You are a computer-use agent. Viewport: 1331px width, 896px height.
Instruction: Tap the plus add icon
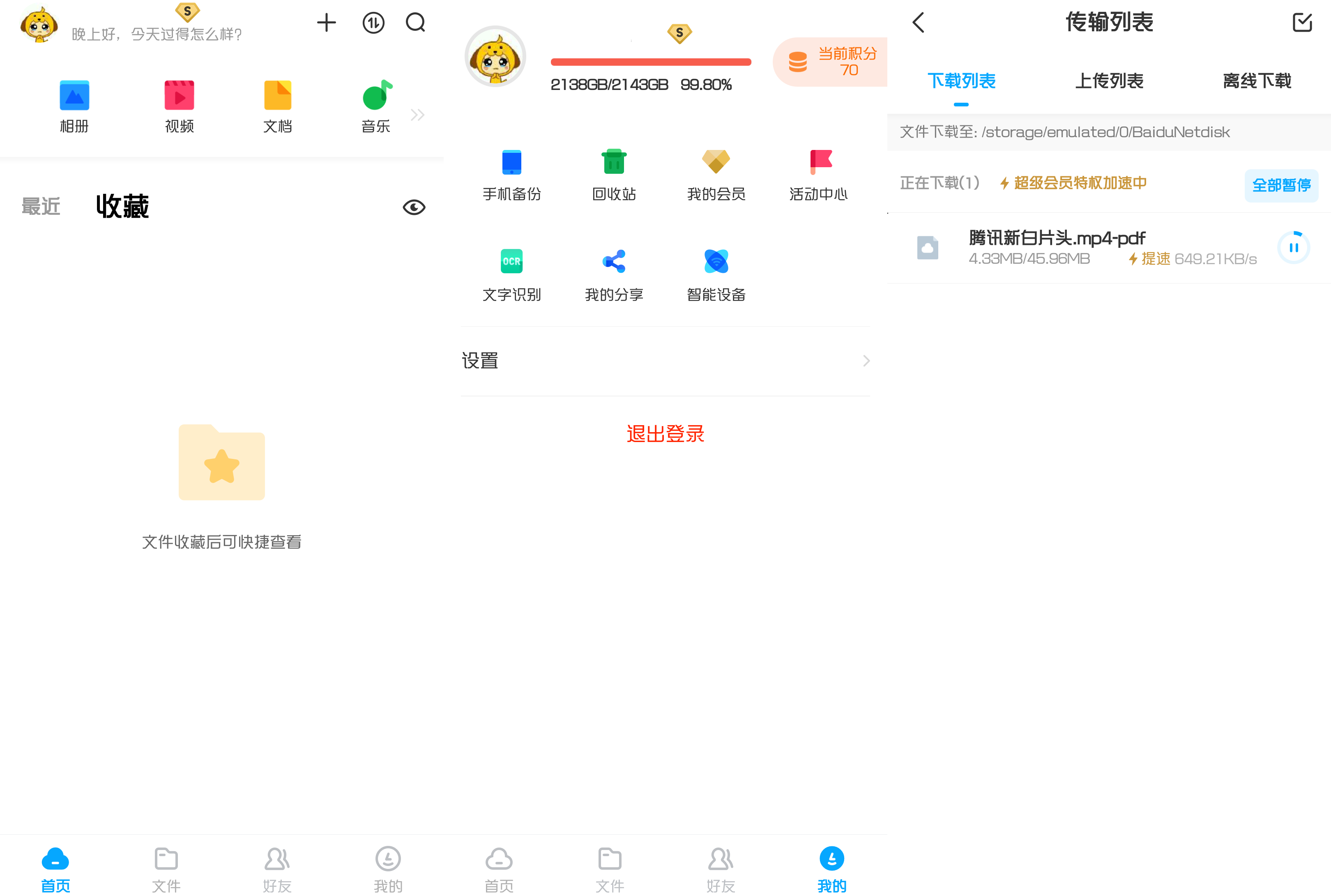click(326, 23)
